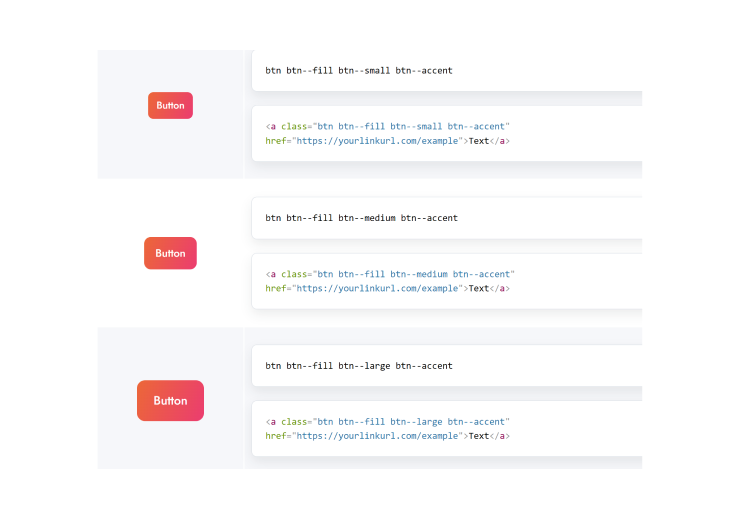The height and width of the screenshot is (519, 740).
Task: Click the opening <a tag in the medium snippet
Action: pyautogui.click(x=270, y=274)
